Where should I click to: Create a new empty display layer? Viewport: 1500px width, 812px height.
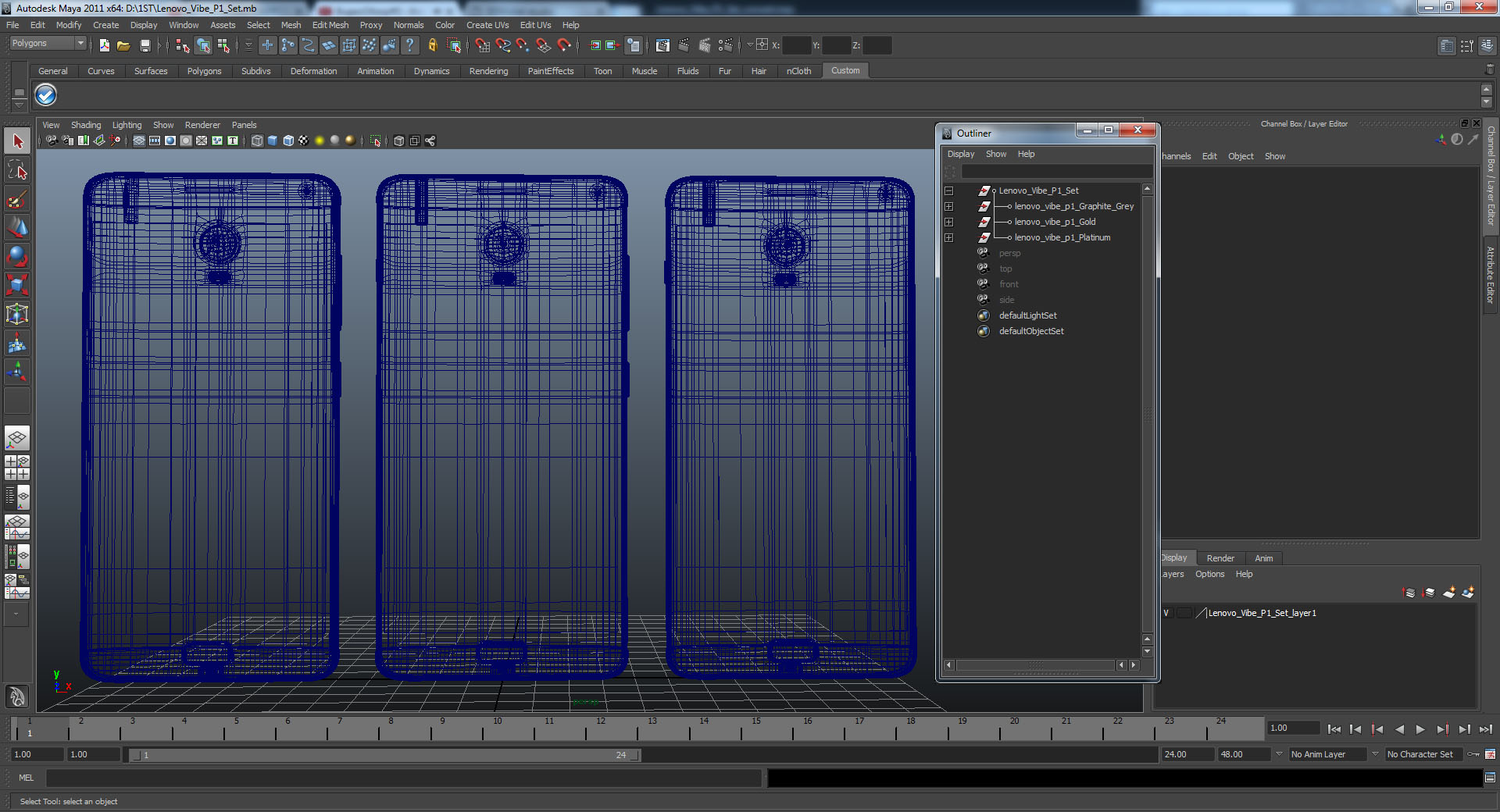tap(1448, 593)
